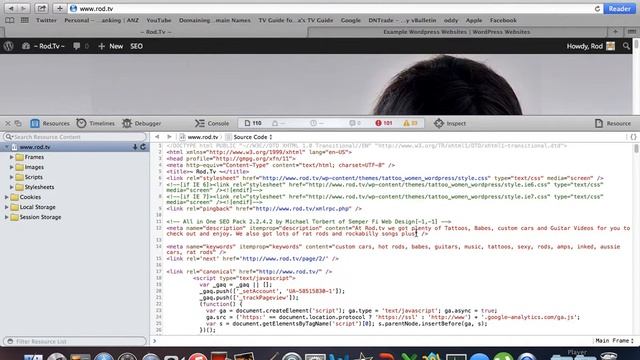Navigate forward in source view
Screen dimensions: 640x360
pos(169,137)
